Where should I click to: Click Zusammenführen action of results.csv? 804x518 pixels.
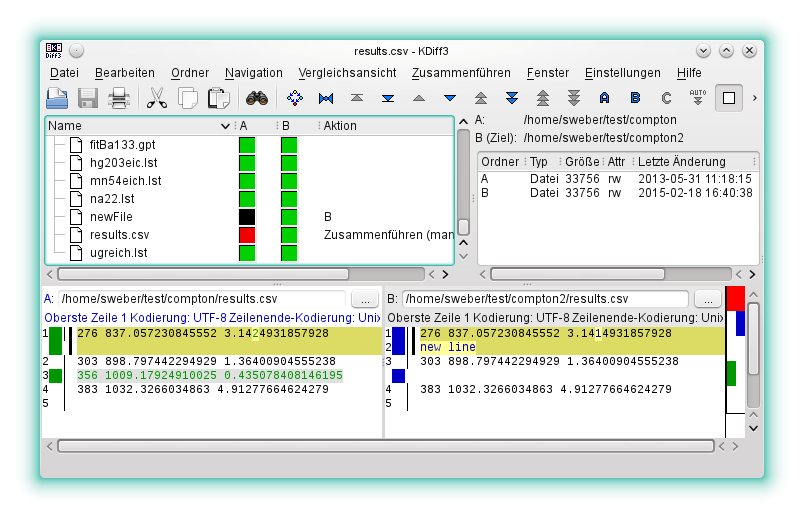(x=388, y=234)
